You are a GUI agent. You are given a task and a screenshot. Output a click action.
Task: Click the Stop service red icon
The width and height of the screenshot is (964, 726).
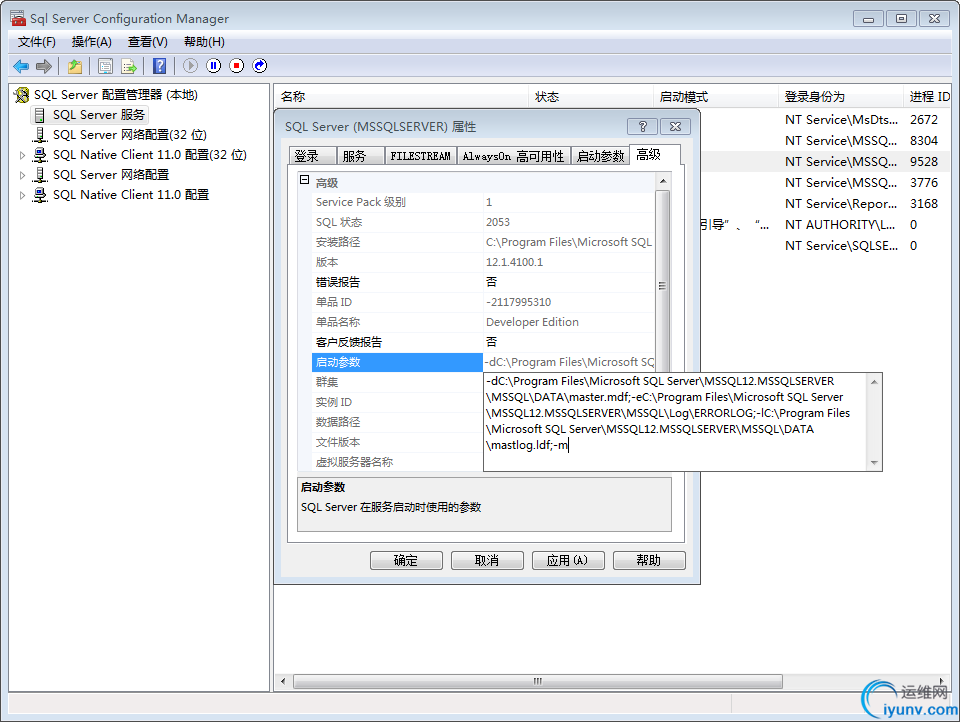pos(237,66)
